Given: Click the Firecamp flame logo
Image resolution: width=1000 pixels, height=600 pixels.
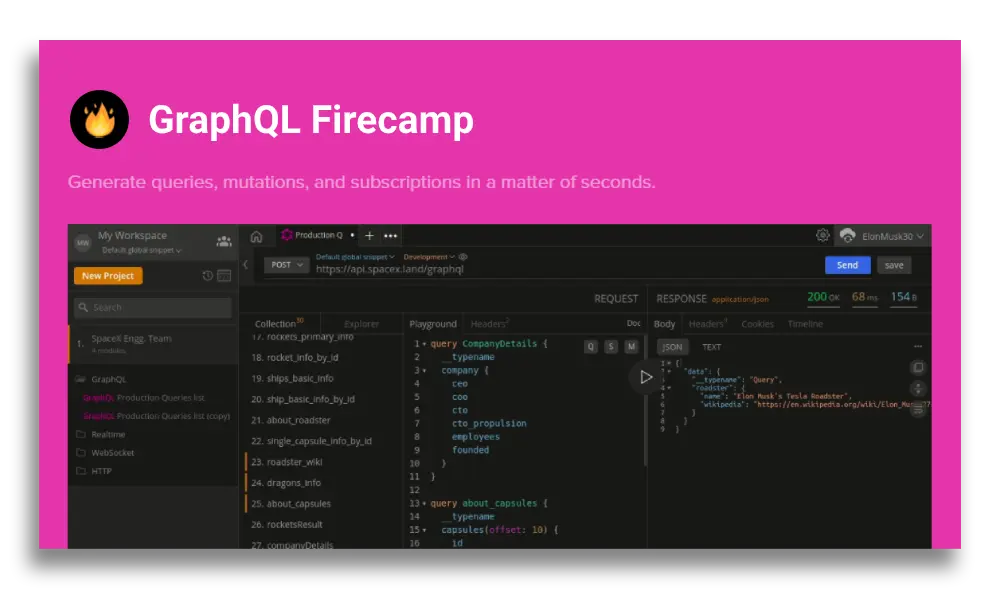Looking at the screenshot, I should click(x=99, y=119).
